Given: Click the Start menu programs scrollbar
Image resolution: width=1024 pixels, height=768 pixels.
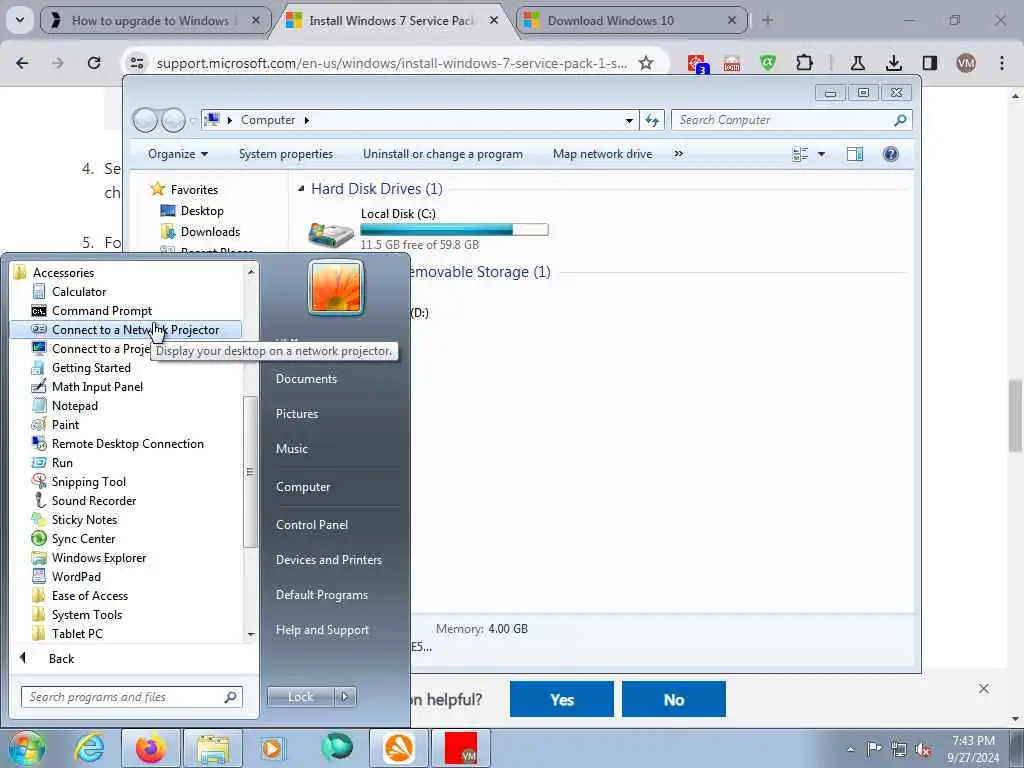Looking at the screenshot, I should [250, 471].
